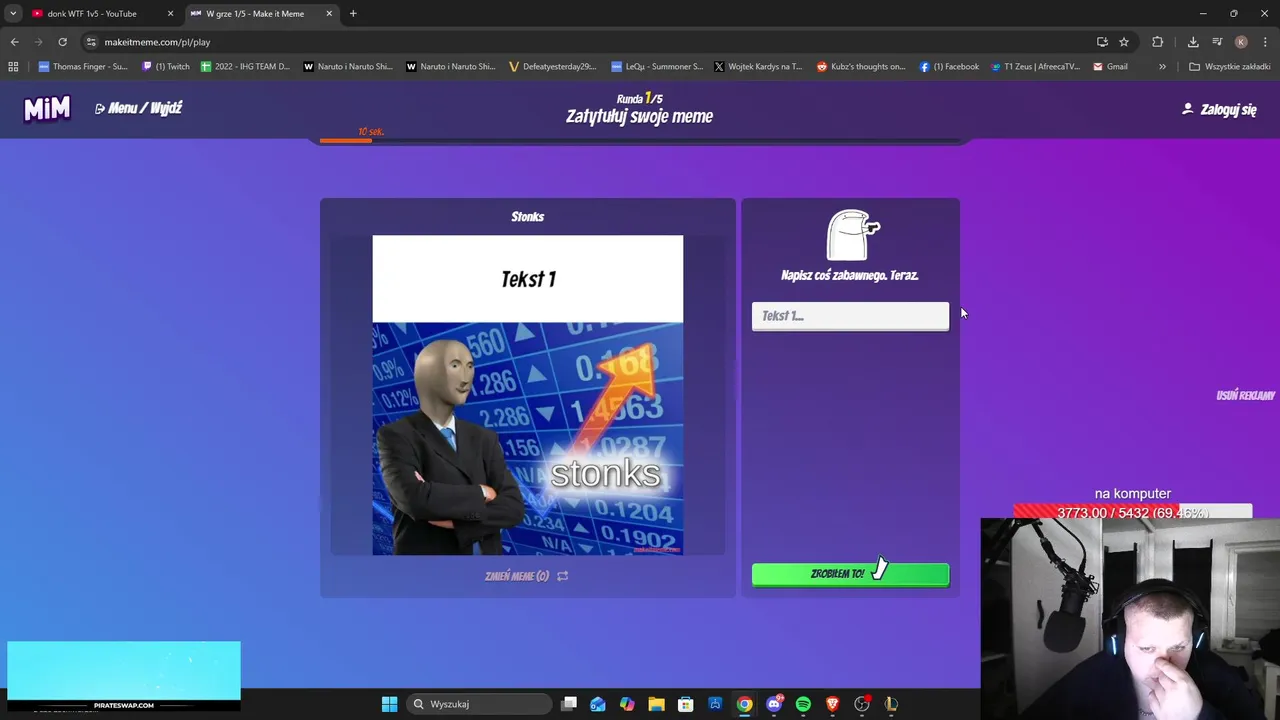
Task: Open (1) Twitch bookmark
Action: [x=166, y=67]
